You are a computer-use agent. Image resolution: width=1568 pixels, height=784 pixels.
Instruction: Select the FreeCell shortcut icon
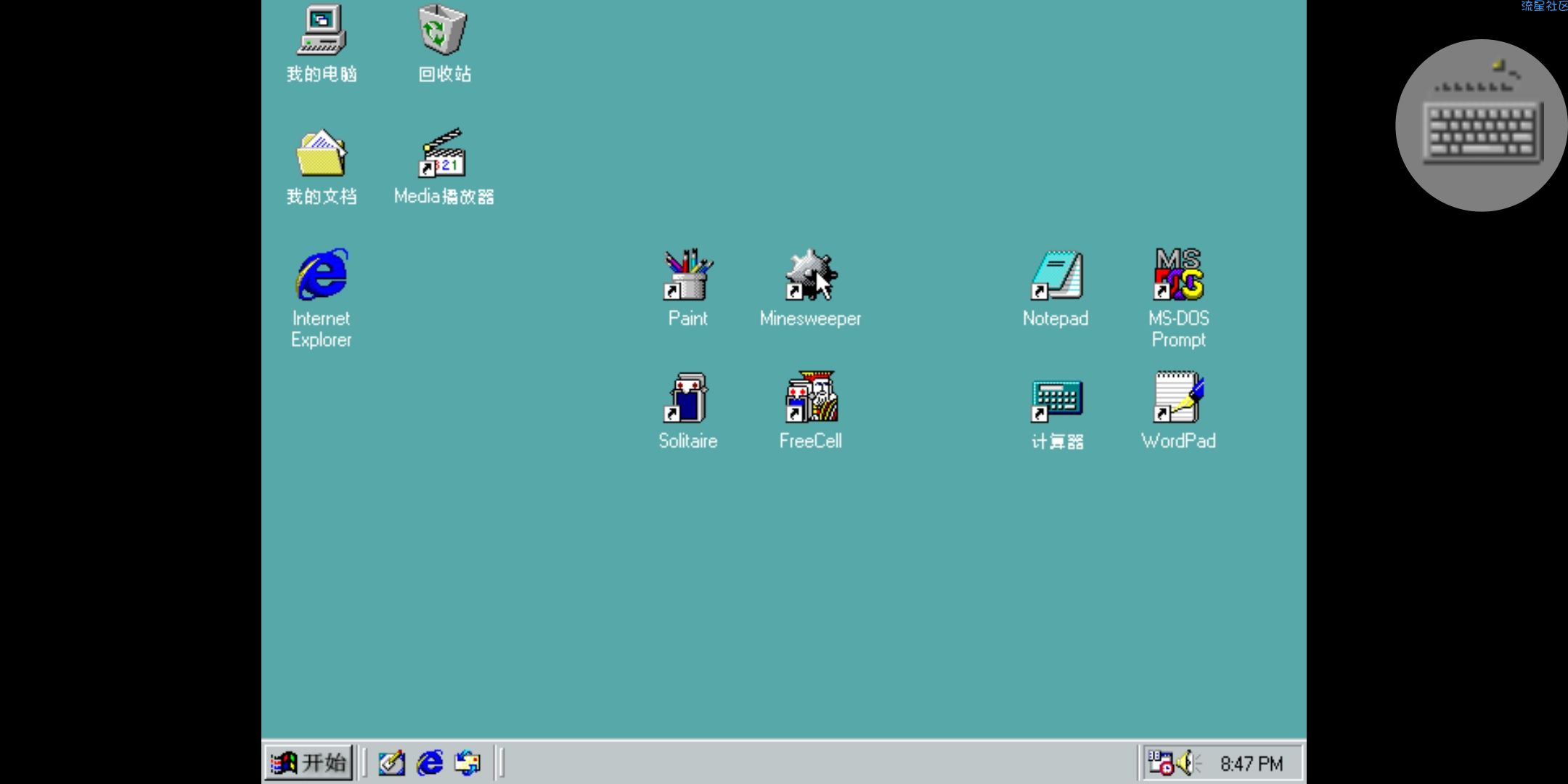812,397
